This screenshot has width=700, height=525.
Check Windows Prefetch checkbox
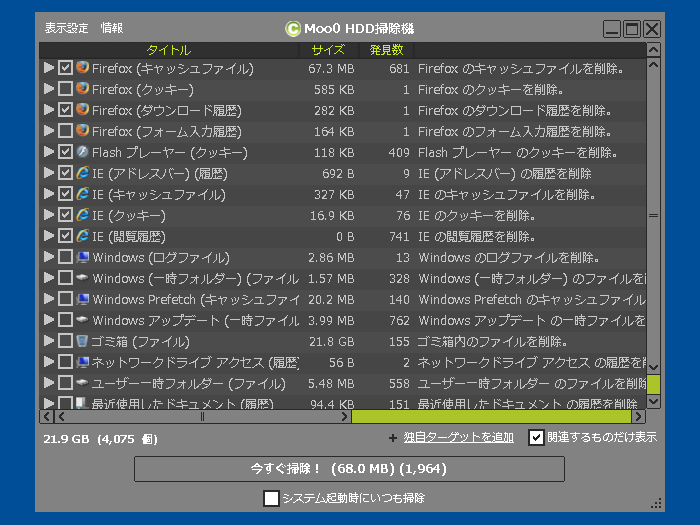(x=65, y=299)
